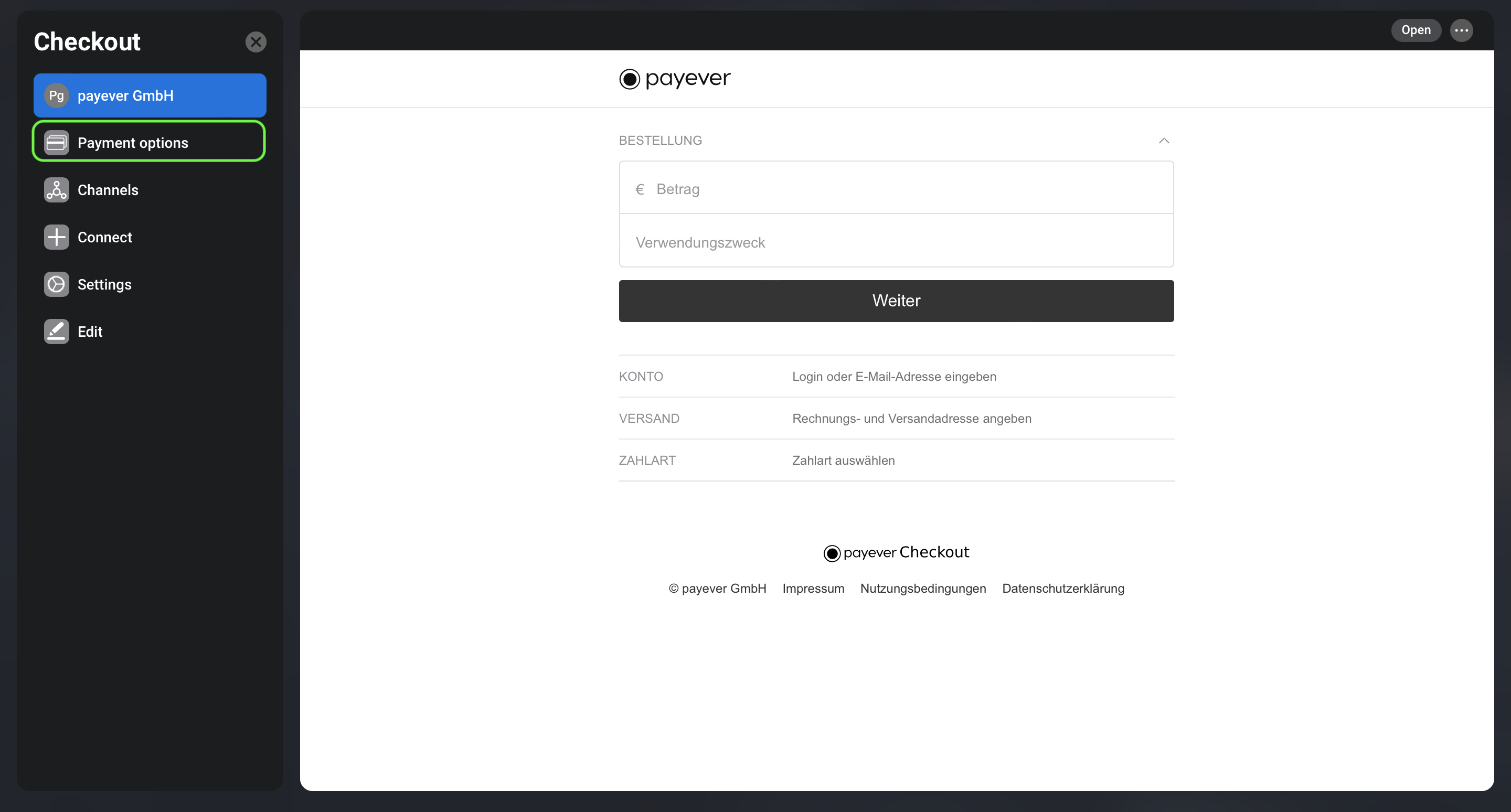Click the Settings icon in the sidebar
1511x812 pixels.
pyautogui.click(x=56, y=284)
